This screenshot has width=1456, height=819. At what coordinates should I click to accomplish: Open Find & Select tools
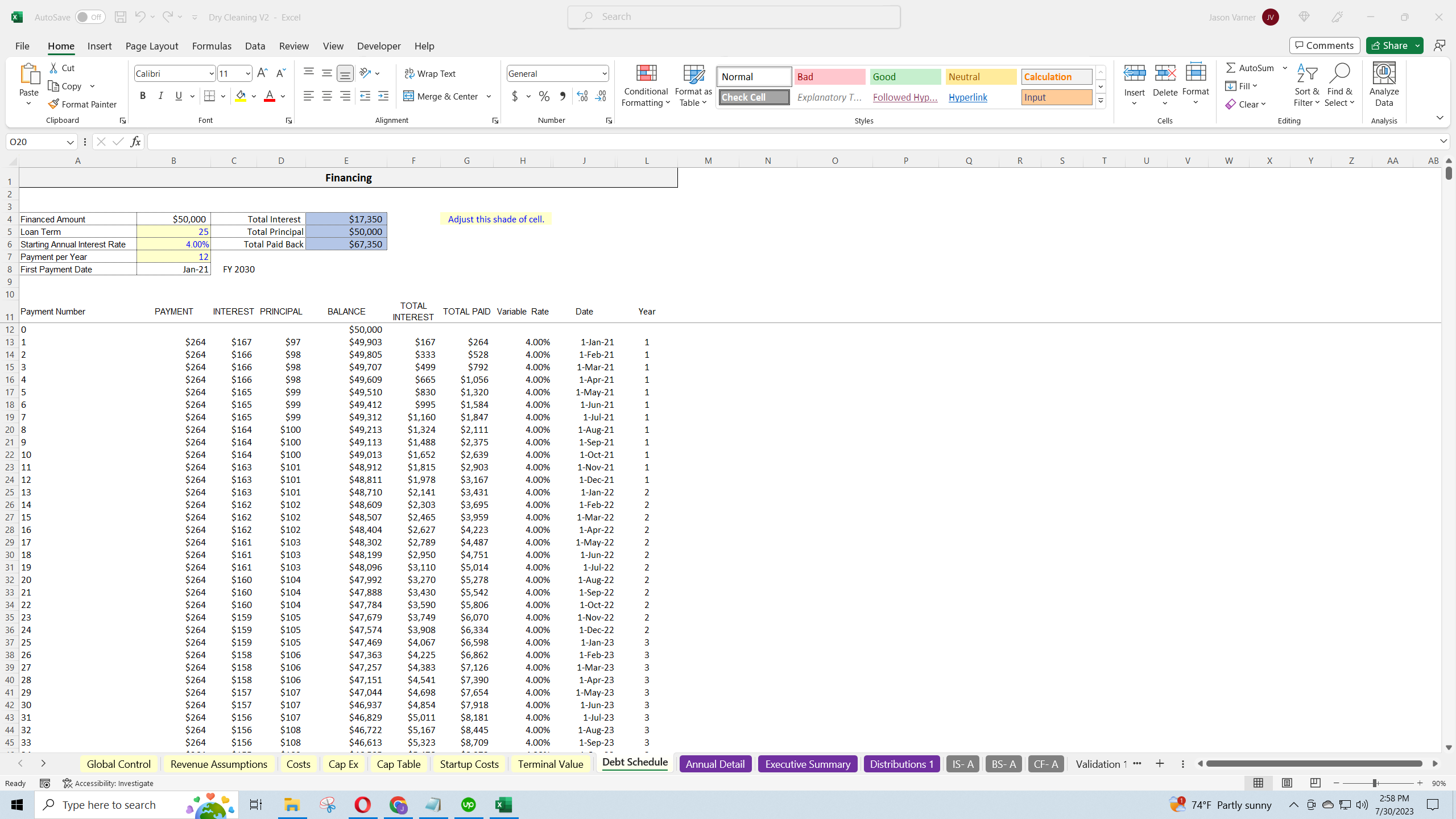pyautogui.click(x=1340, y=85)
